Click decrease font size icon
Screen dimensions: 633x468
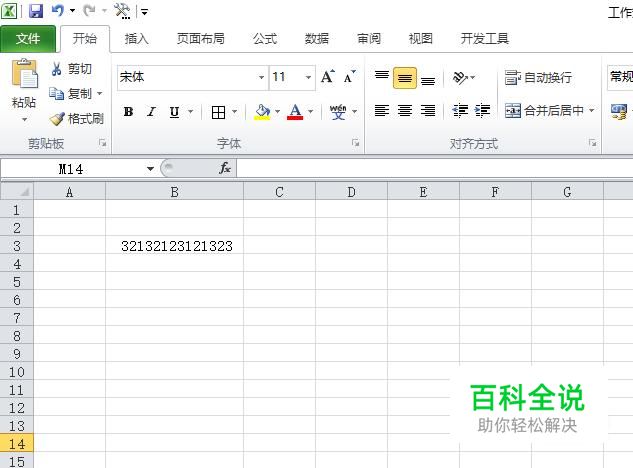coord(349,76)
